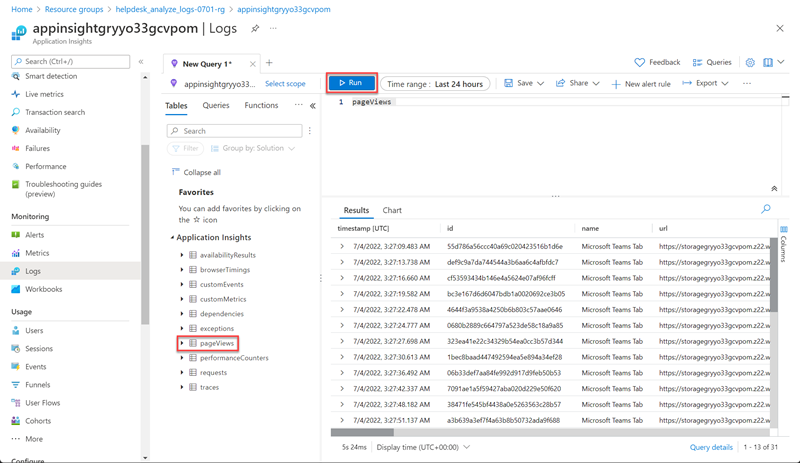The width and height of the screenshot is (800, 463).
Task: Expand the browserTimings table
Action: tap(182, 270)
